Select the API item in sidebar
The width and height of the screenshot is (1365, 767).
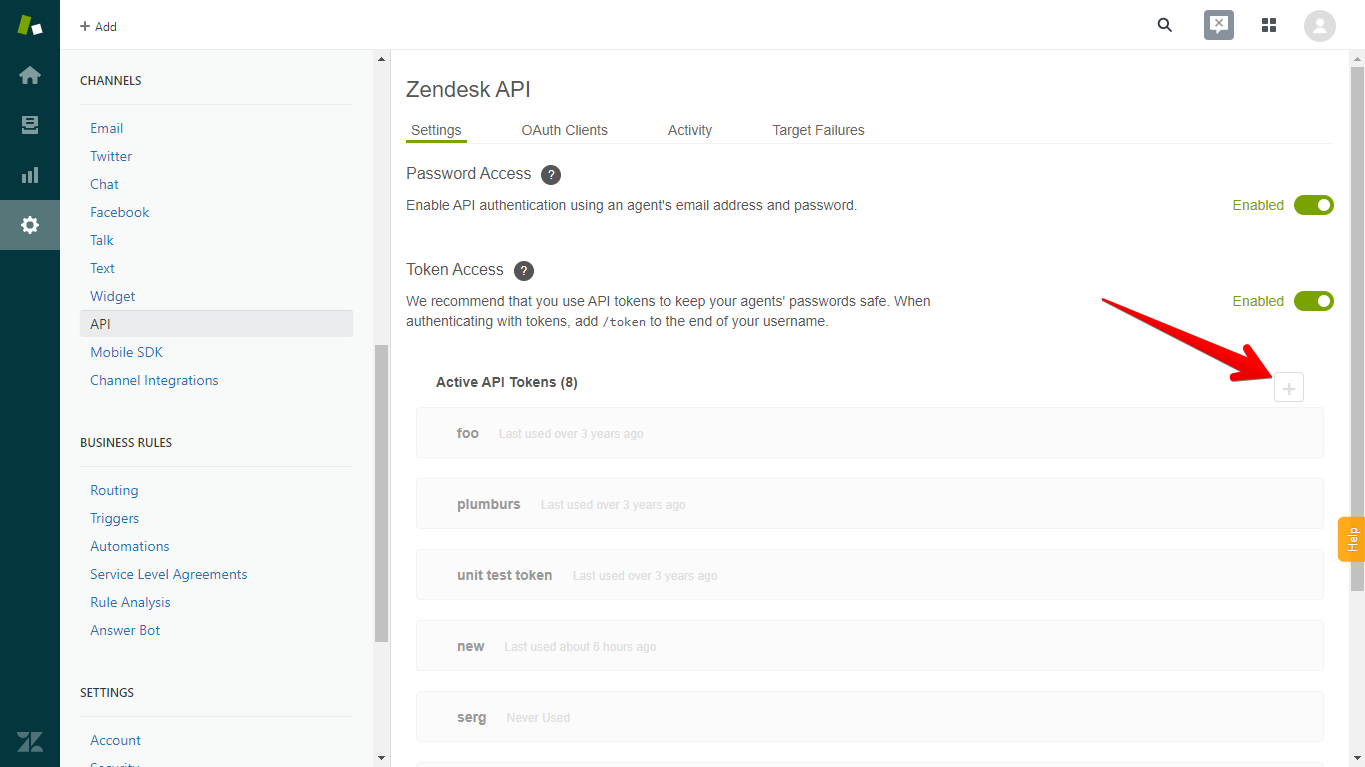point(216,324)
